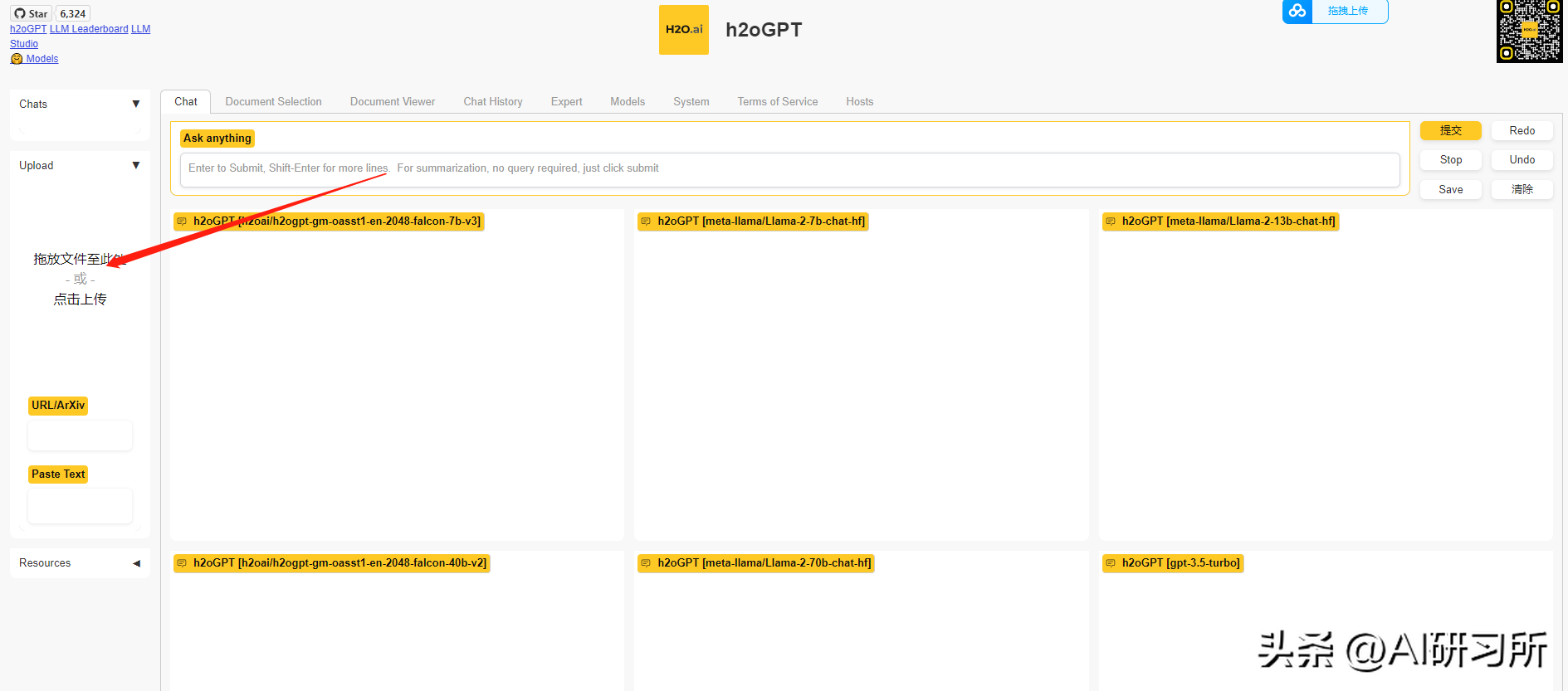Click chat icon on falcon-7b-v3 panel label
The image size is (1568, 691).
tap(183, 221)
